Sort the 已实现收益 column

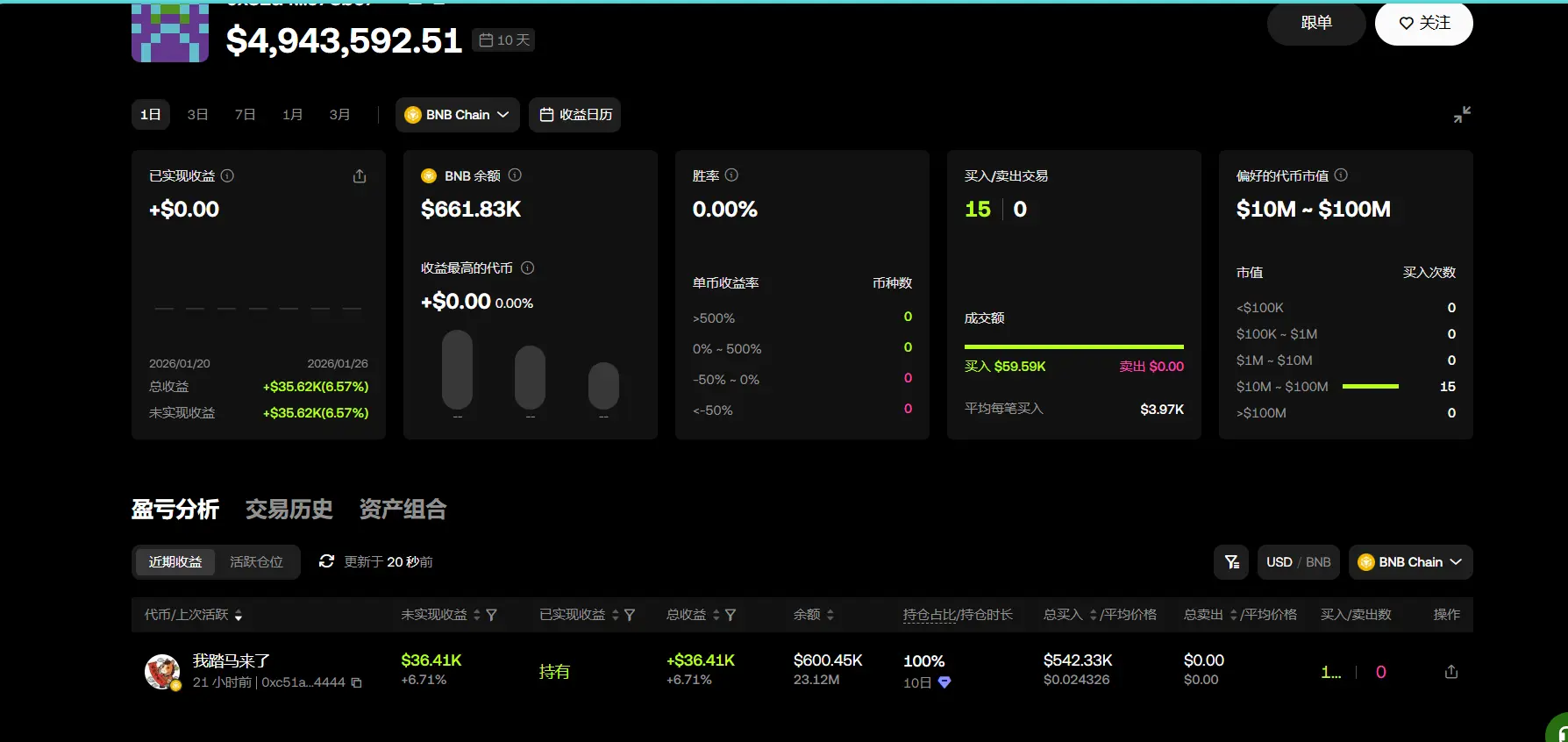coord(616,616)
